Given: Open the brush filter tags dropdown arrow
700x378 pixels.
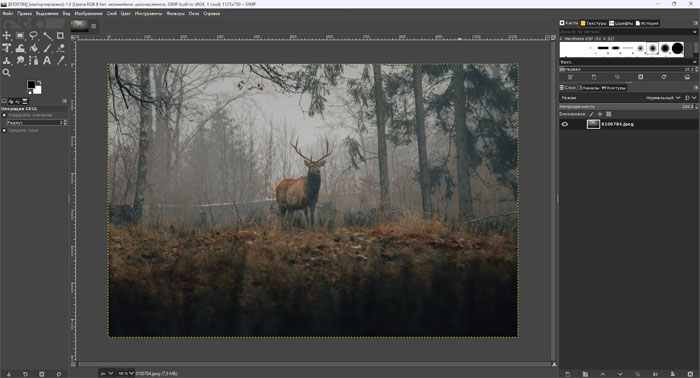Looking at the screenshot, I should click(695, 32).
